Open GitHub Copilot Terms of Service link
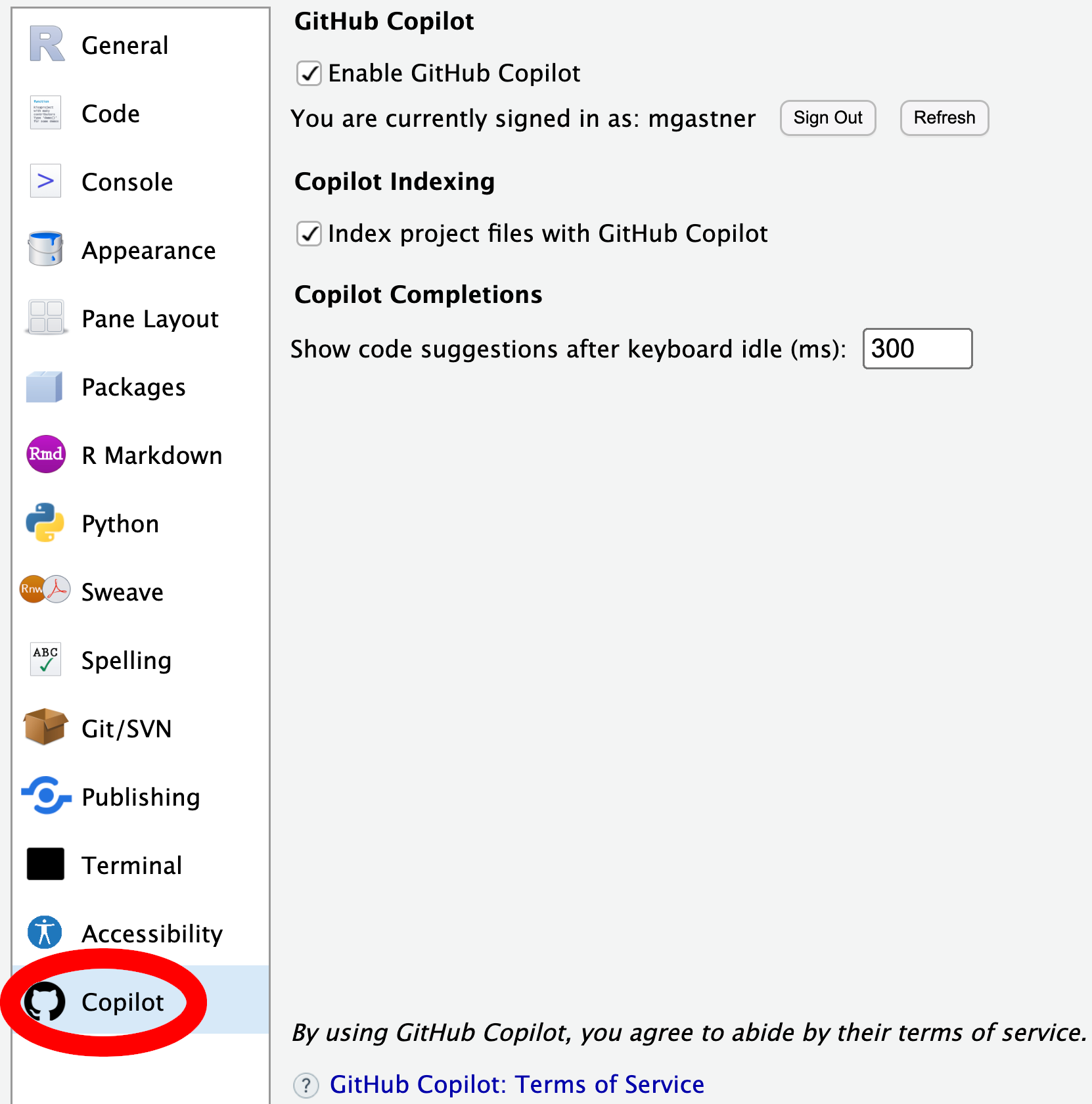 point(516,1084)
